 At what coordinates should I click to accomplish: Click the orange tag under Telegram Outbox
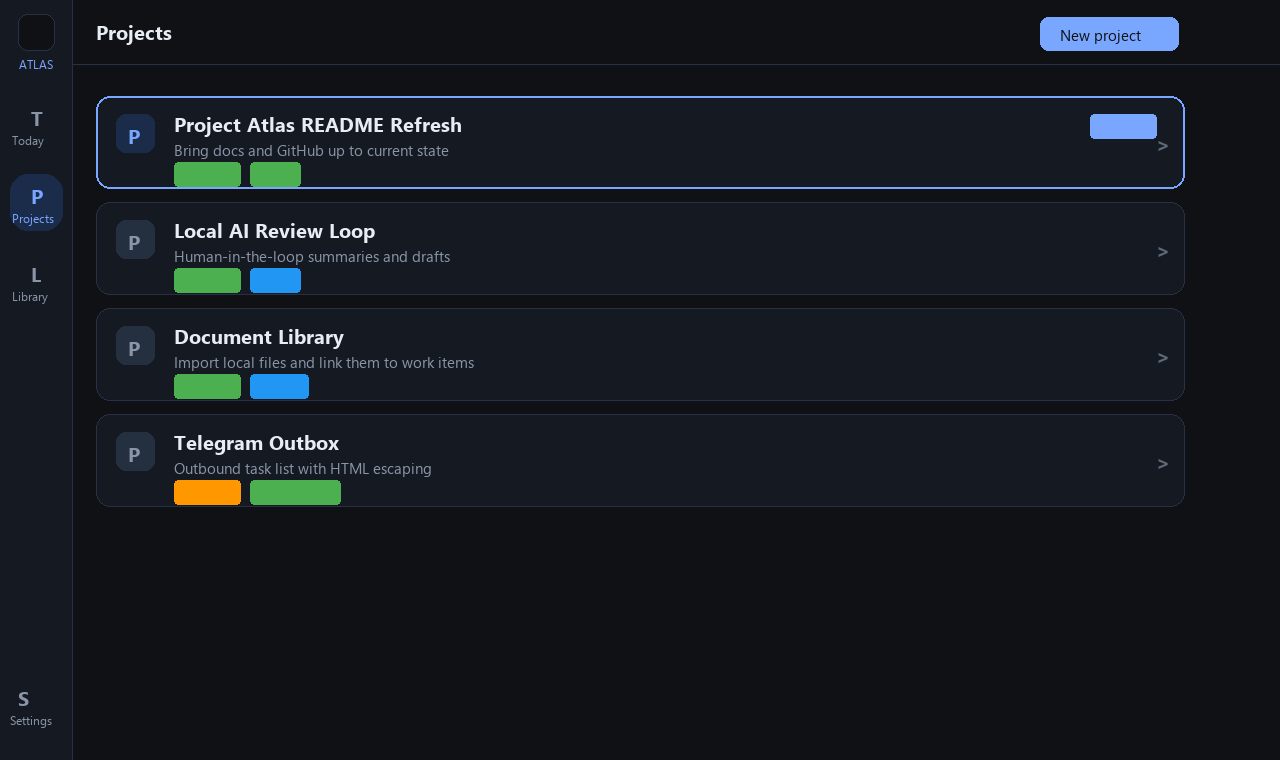tap(207, 493)
